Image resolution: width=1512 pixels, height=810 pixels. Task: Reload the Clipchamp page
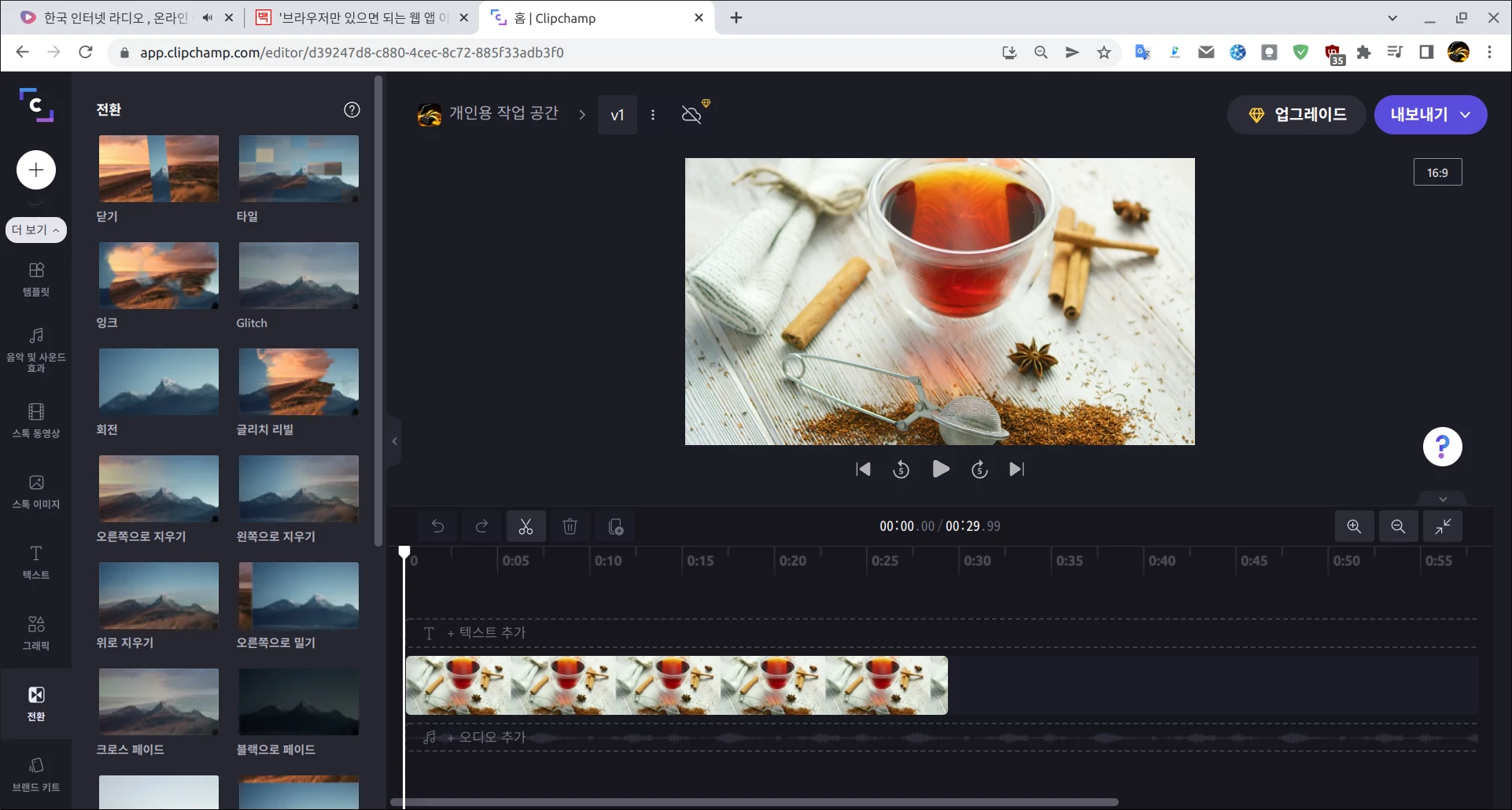click(86, 53)
